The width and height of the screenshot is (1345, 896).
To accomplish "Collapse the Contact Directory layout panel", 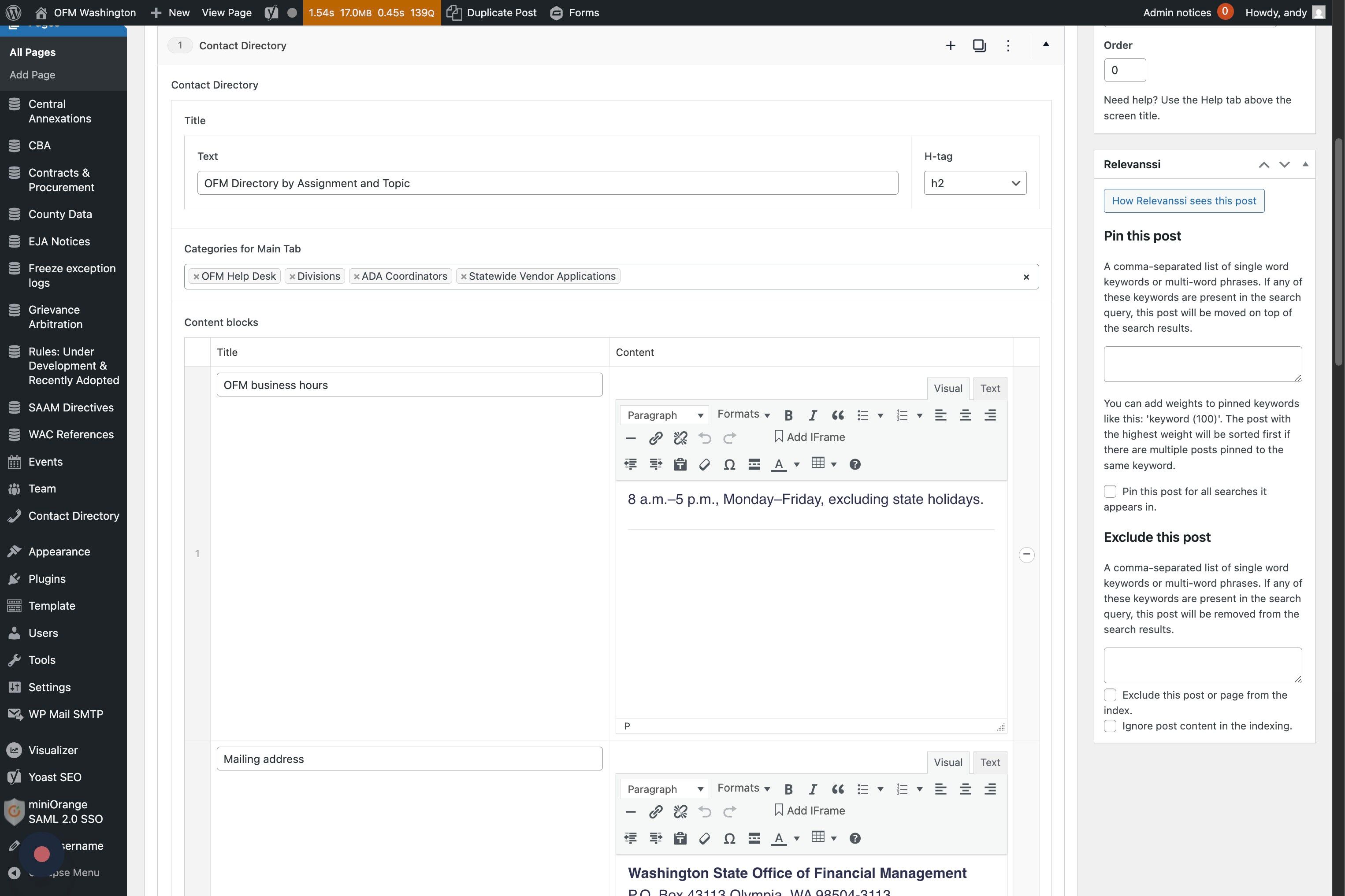I will [x=1045, y=44].
